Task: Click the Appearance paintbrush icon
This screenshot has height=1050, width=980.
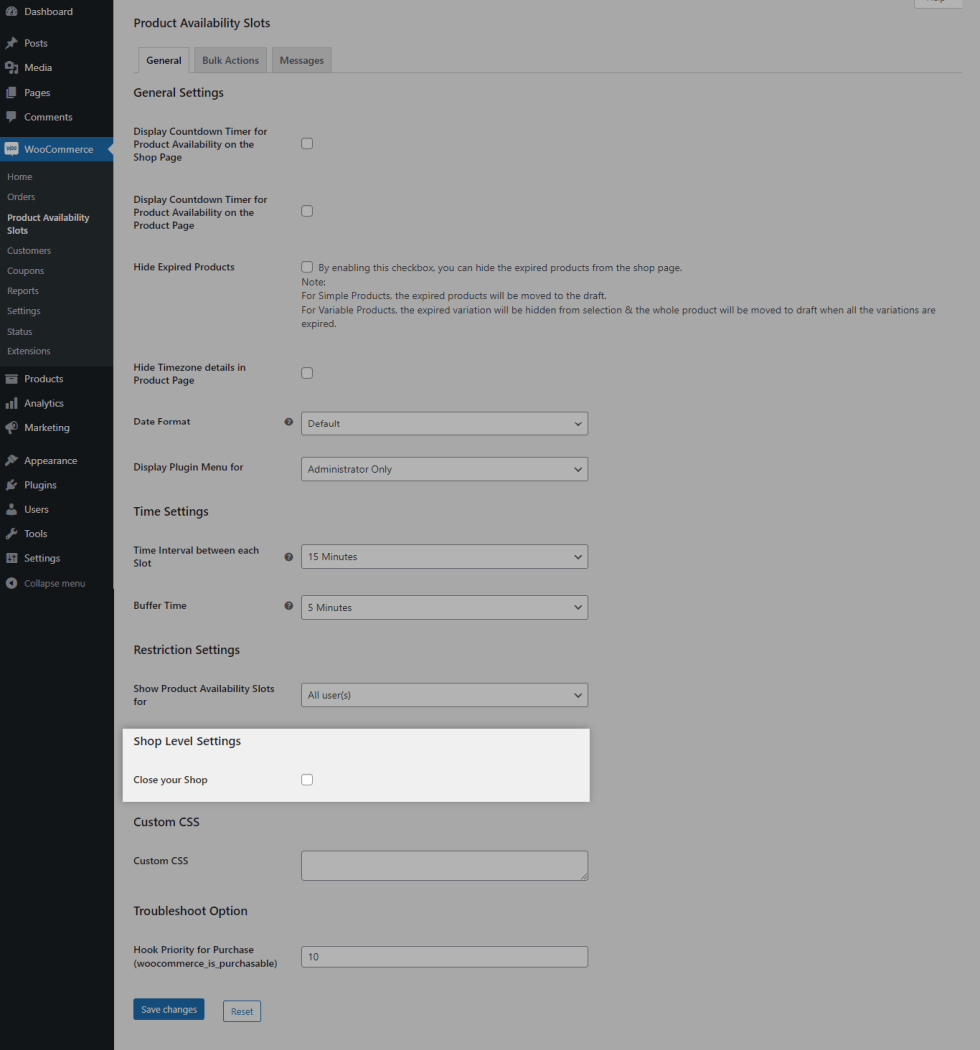Action: [x=12, y=461]
